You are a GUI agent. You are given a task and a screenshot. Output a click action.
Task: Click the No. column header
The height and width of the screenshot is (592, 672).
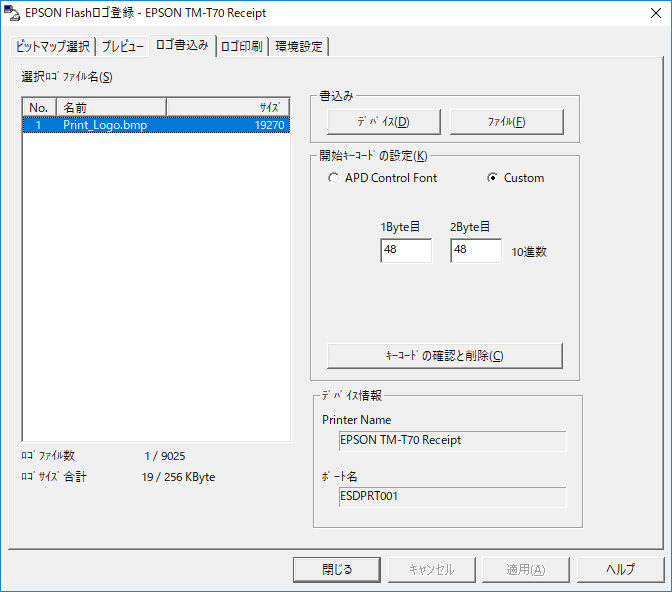(39, 107)
